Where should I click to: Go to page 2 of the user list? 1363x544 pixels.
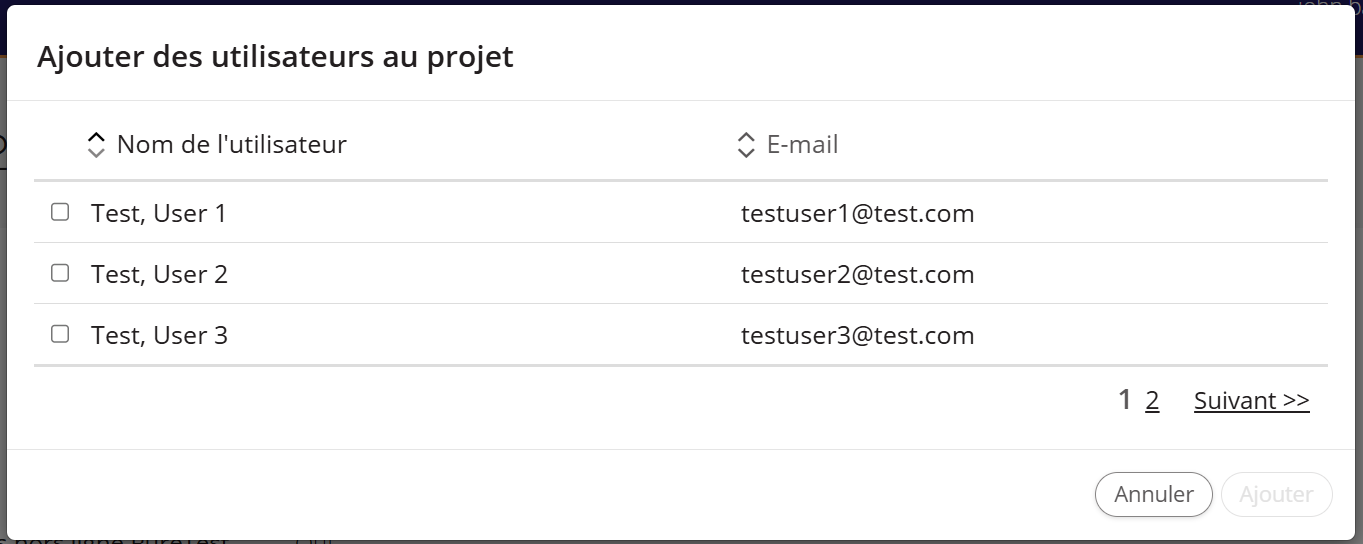pyautogui.click(x=1152, y=401)
